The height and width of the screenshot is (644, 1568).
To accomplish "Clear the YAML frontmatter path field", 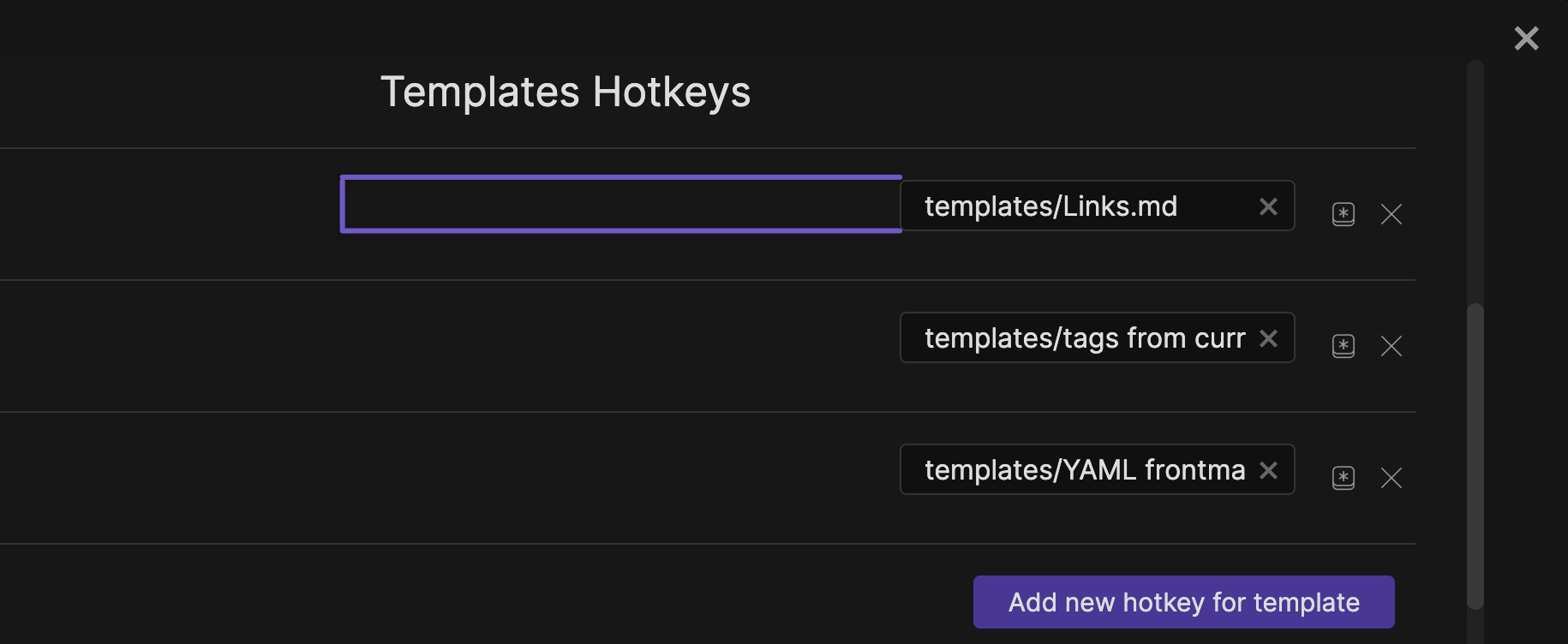I will click(x=1267, y=469).
